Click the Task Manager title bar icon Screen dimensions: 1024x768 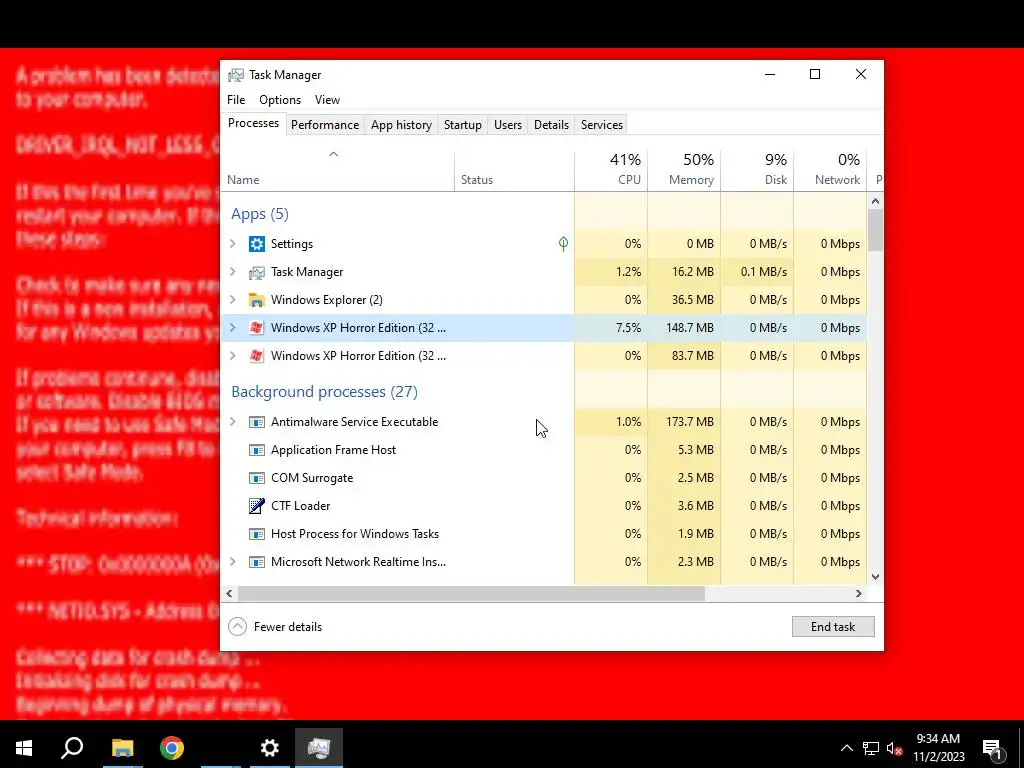tap(236, 75)
